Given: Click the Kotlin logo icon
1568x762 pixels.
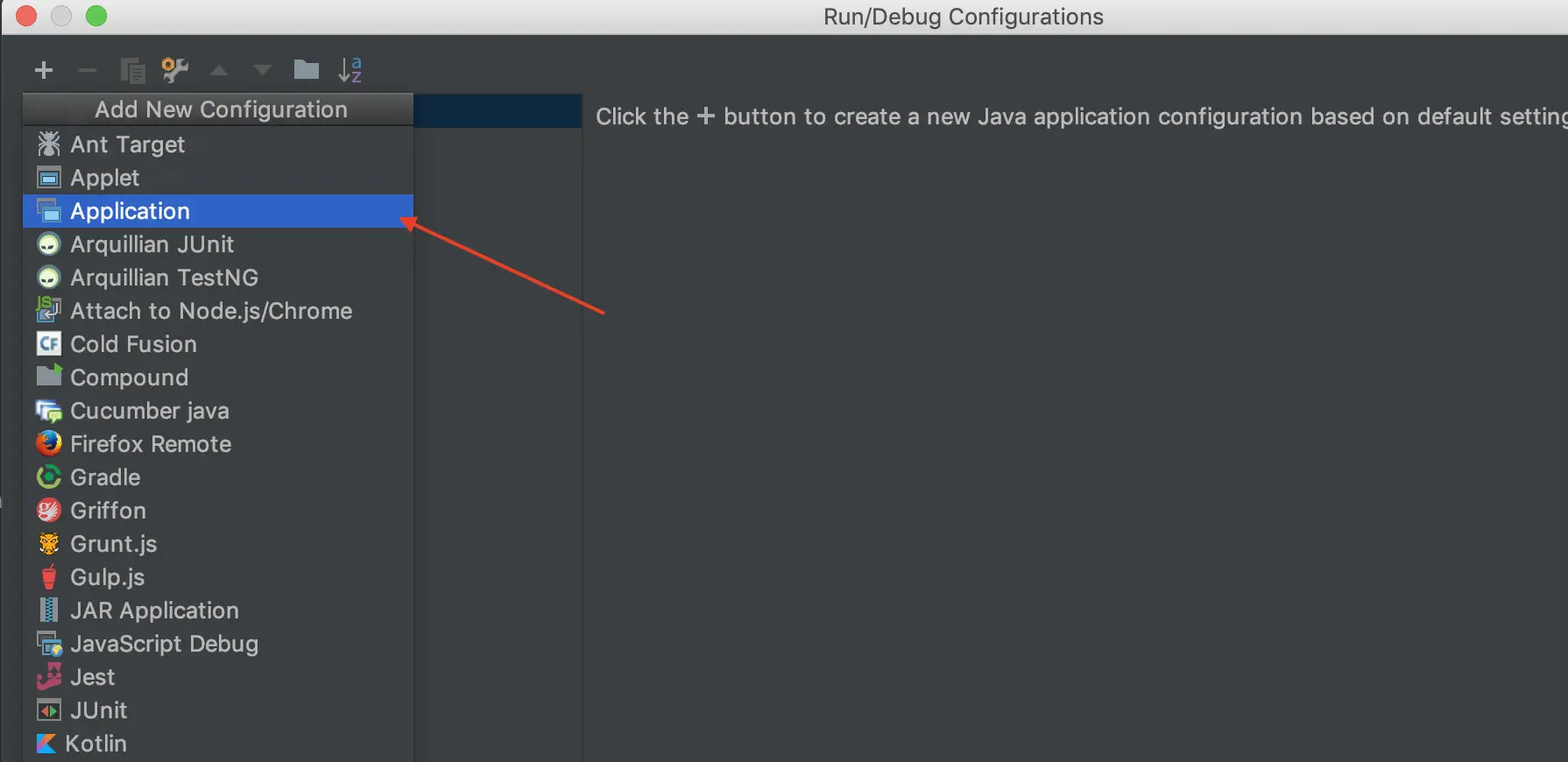Looking at the screenshot, I should click(x=46, y=744).
